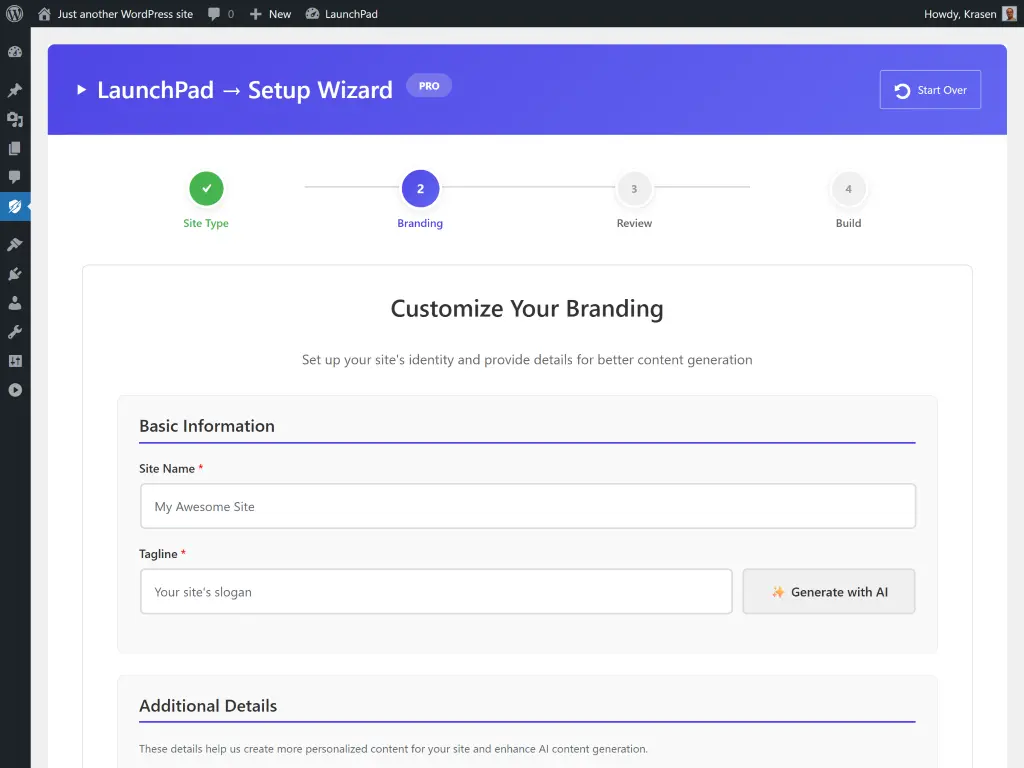Expand the Setup Wizard disclosure triangle
The image size is (1024, 768).
tap(82, 89)
